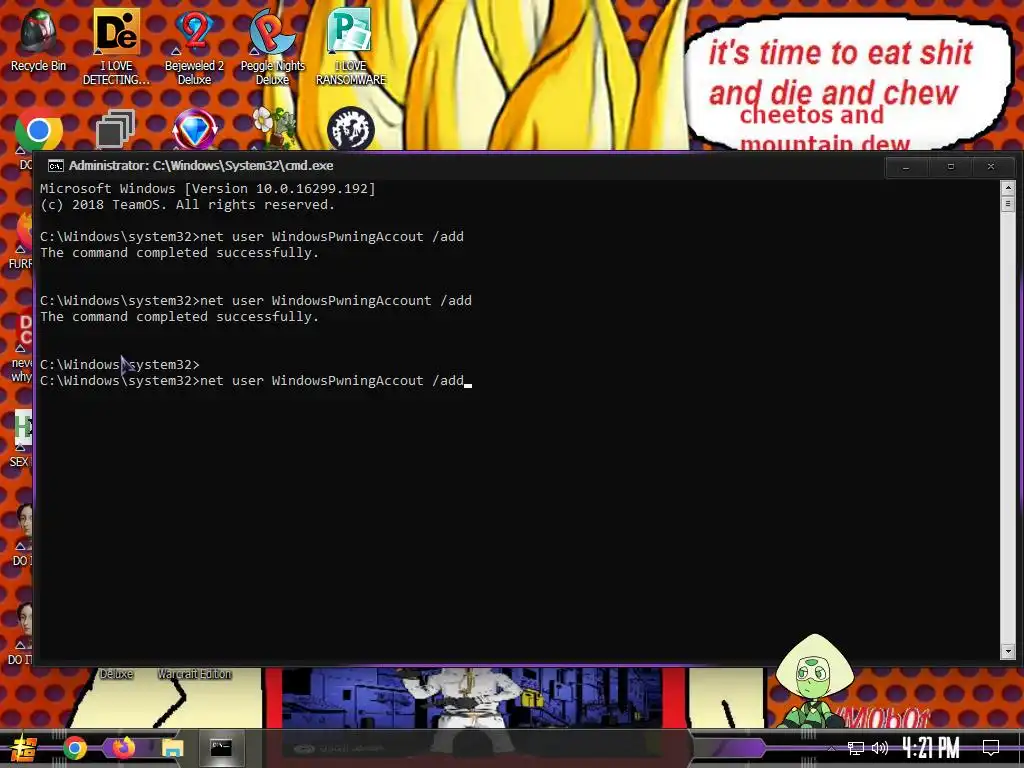
Task: Show hidden tray icons chevron
Action: tap(831, 748)
